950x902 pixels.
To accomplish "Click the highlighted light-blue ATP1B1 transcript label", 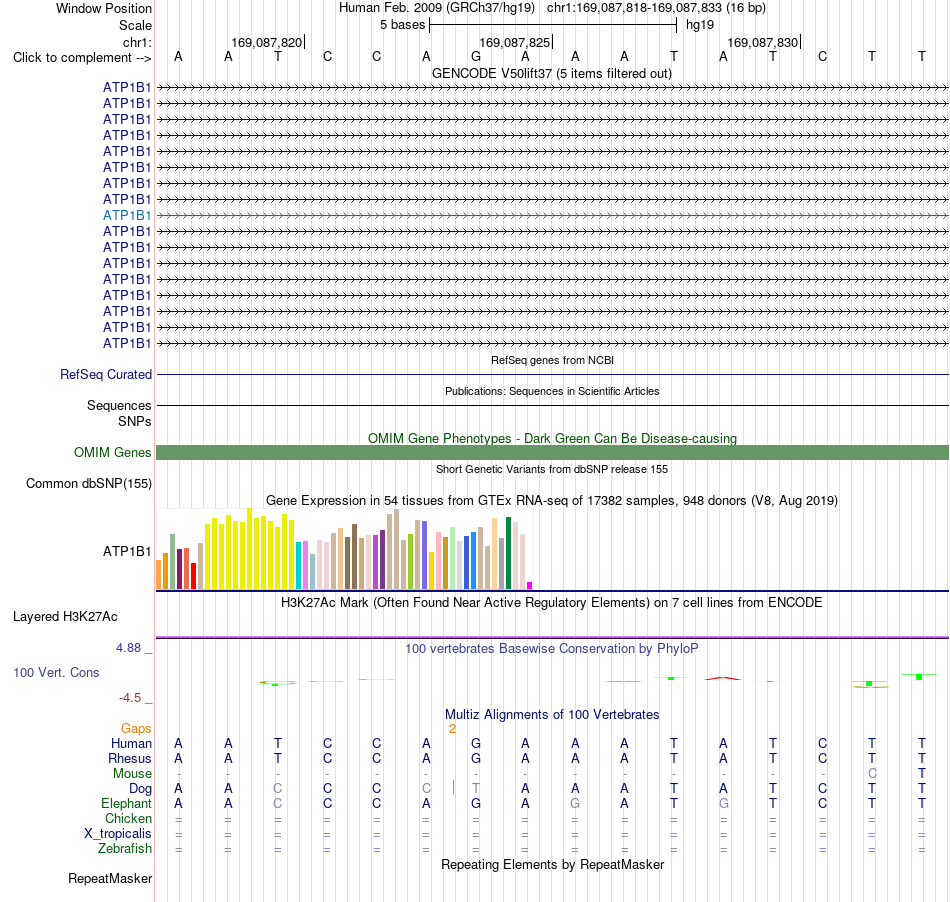I will tap(127, 216).
